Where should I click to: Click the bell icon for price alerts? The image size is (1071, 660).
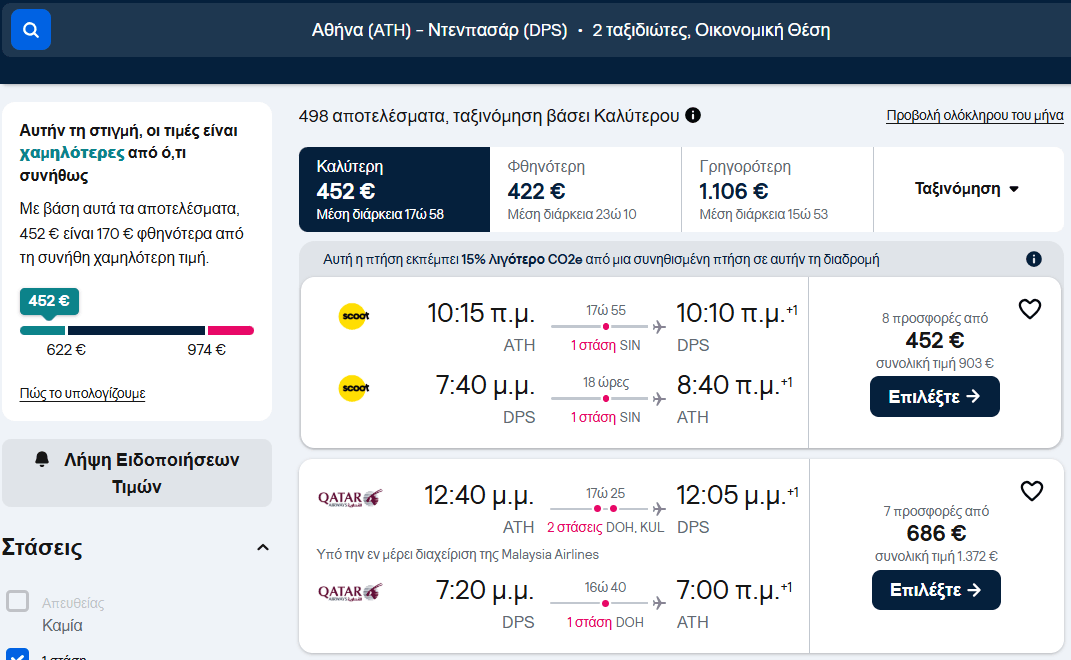click(x=42, y=459)
